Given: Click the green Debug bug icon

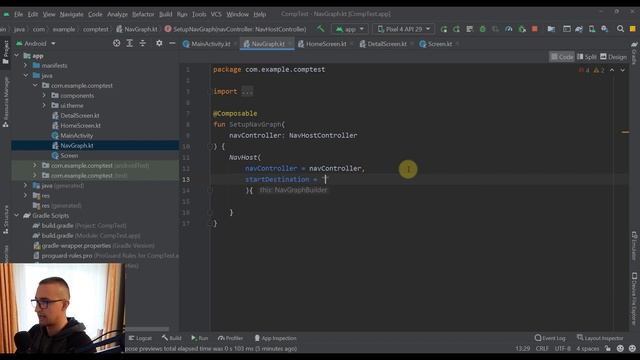Looking at the screenshot, I should point(482,29).
